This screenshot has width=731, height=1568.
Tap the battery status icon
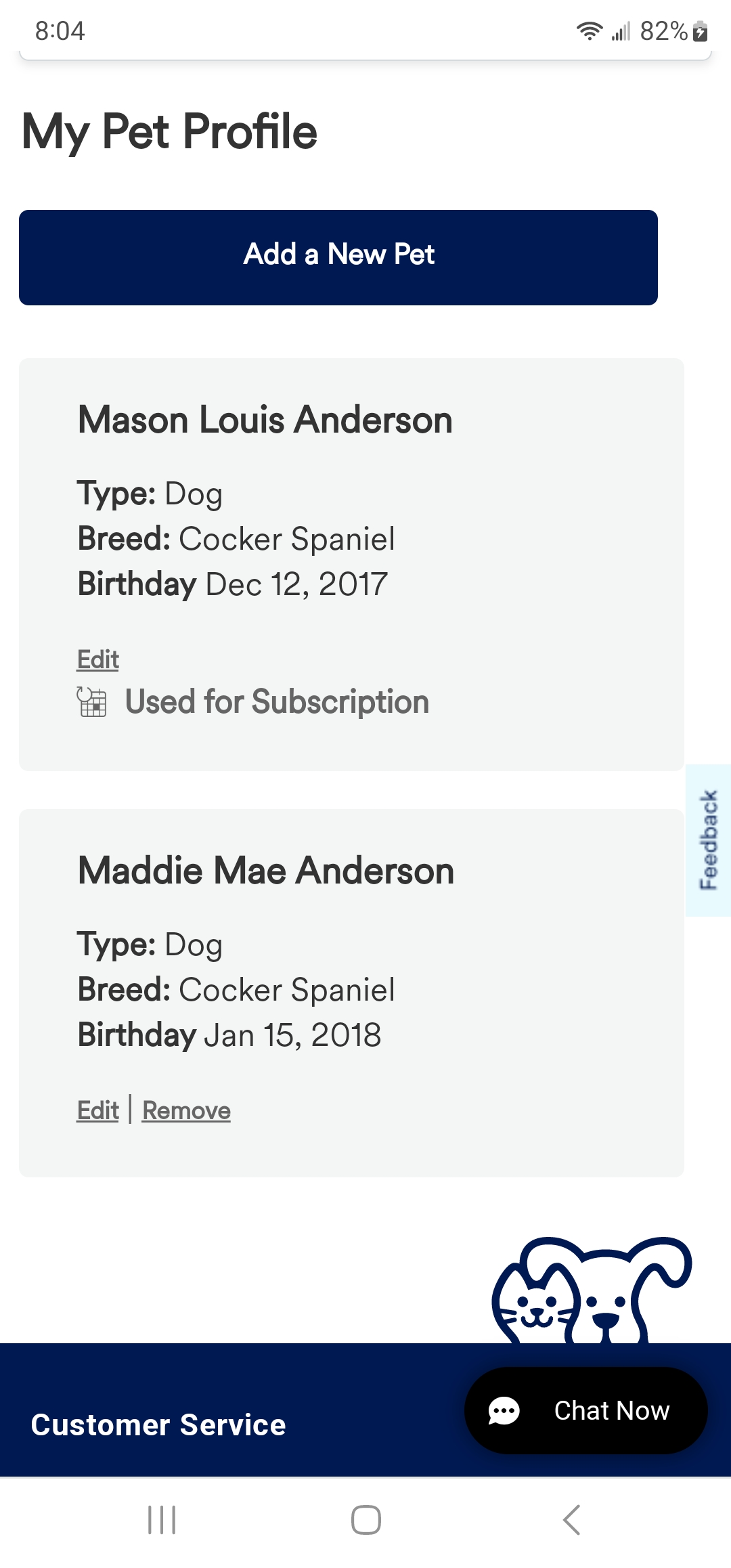(x=701, y=31)
